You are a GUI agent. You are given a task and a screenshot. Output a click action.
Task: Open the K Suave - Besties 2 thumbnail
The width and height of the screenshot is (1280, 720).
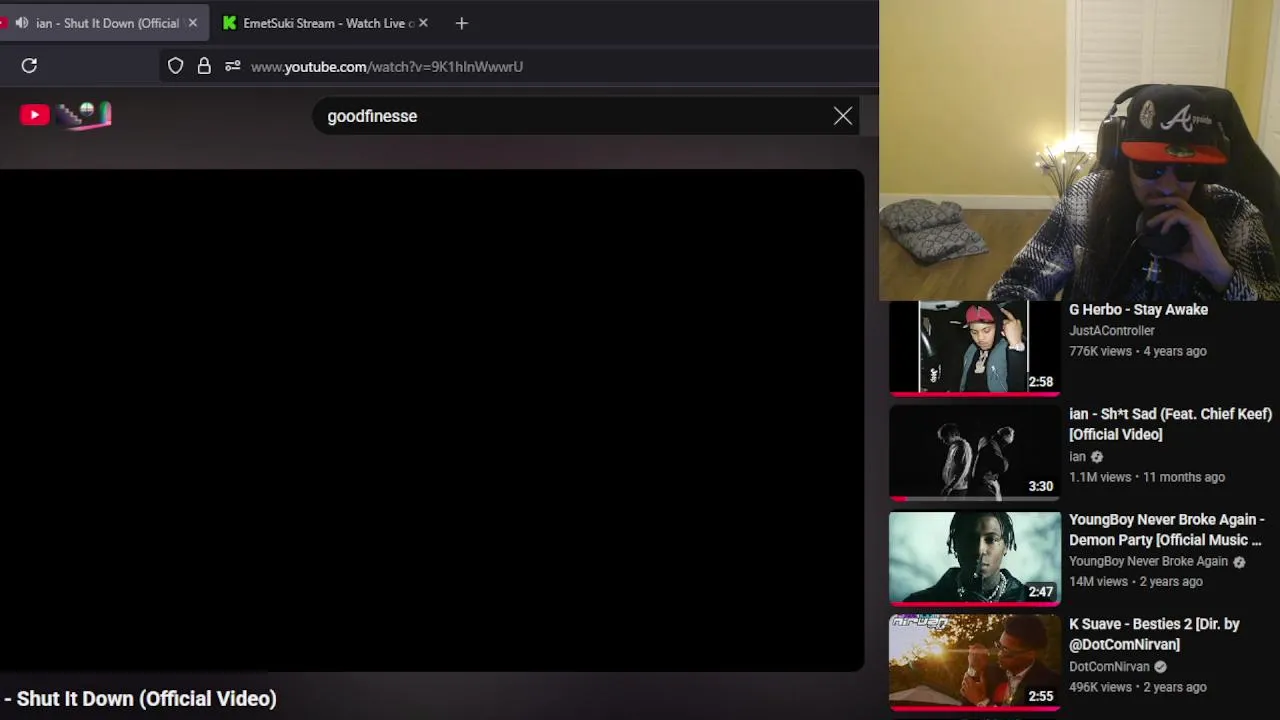point(975,663)
